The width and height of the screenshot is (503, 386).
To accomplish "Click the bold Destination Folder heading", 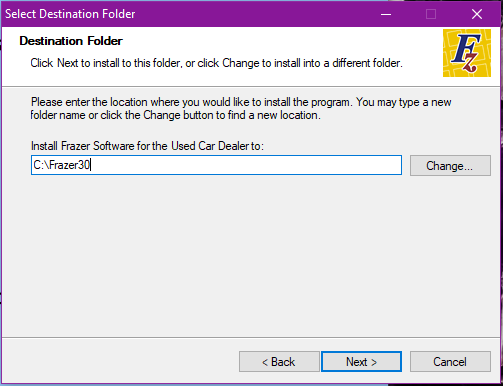I will pyautogui.click(x=71, y=41).
